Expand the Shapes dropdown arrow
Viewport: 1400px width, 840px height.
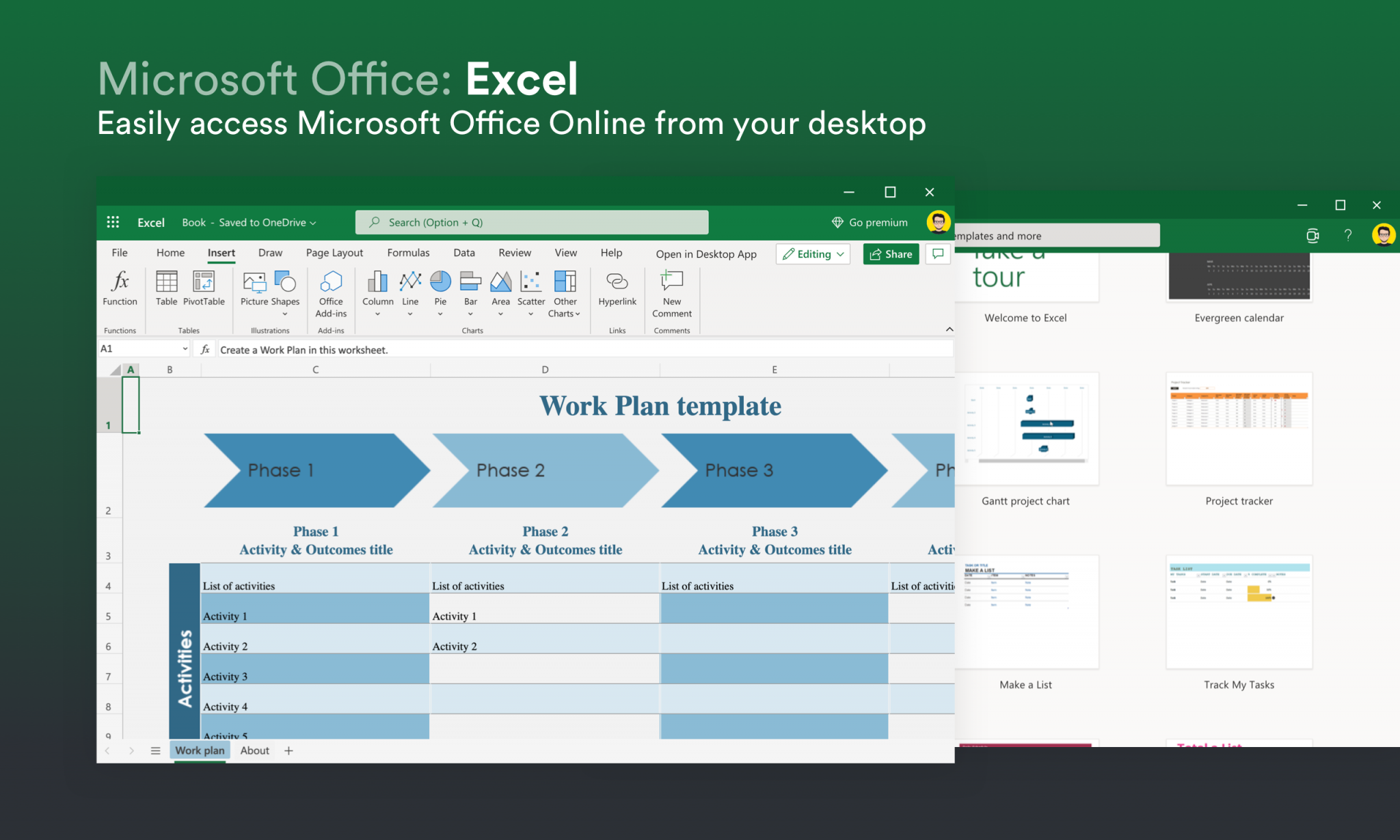[285, 314]
